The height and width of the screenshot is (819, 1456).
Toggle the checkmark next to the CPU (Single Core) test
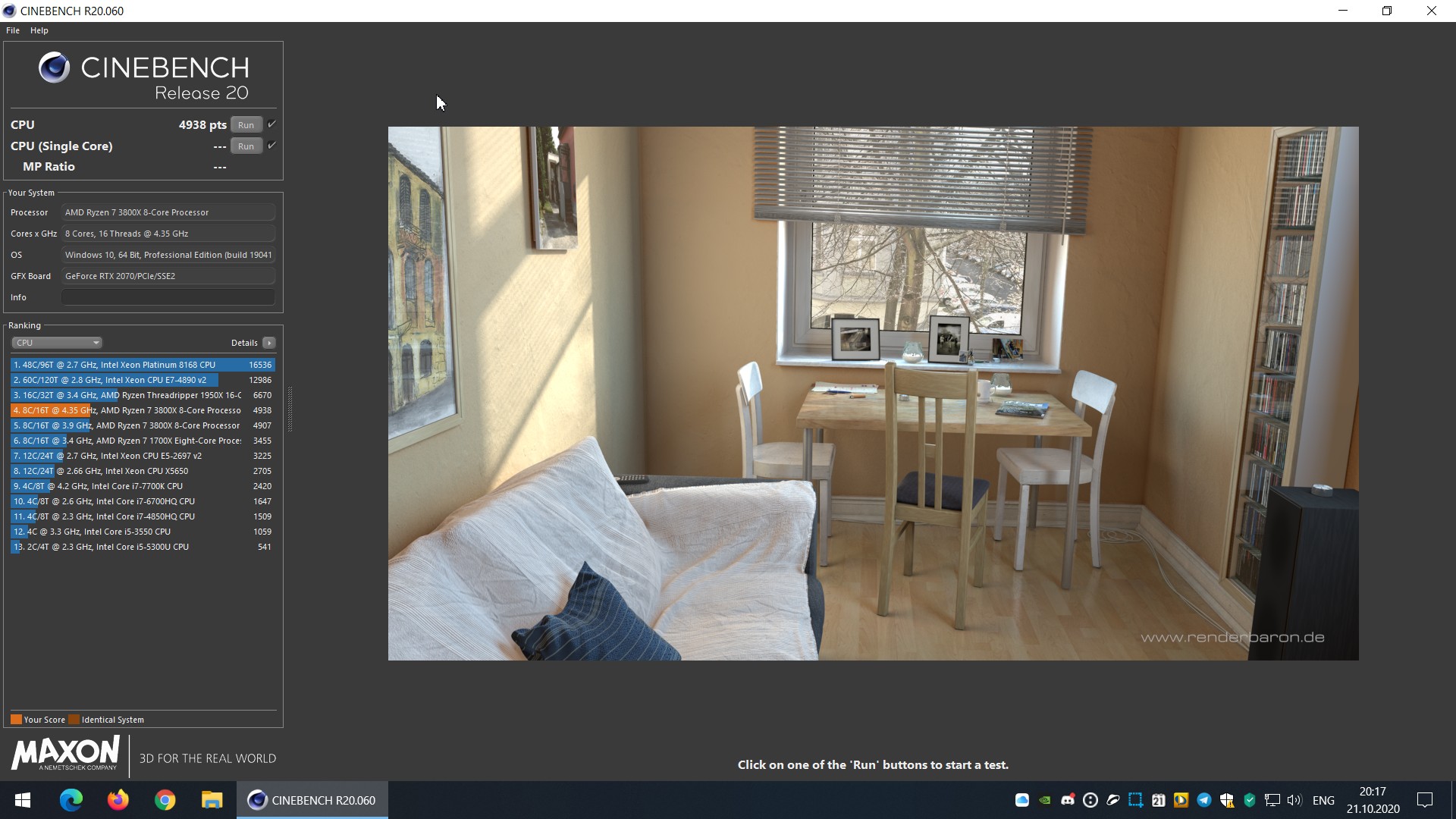click(x=271, y=146)
